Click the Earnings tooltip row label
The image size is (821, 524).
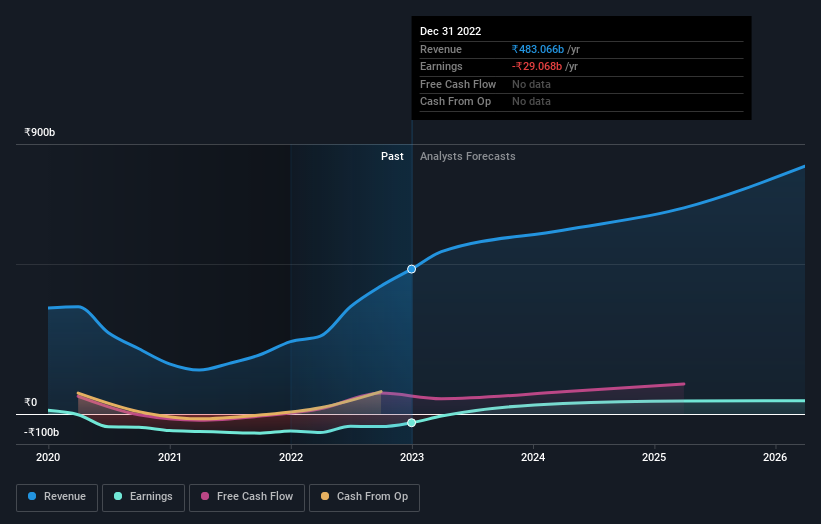[x=441, y=66]
